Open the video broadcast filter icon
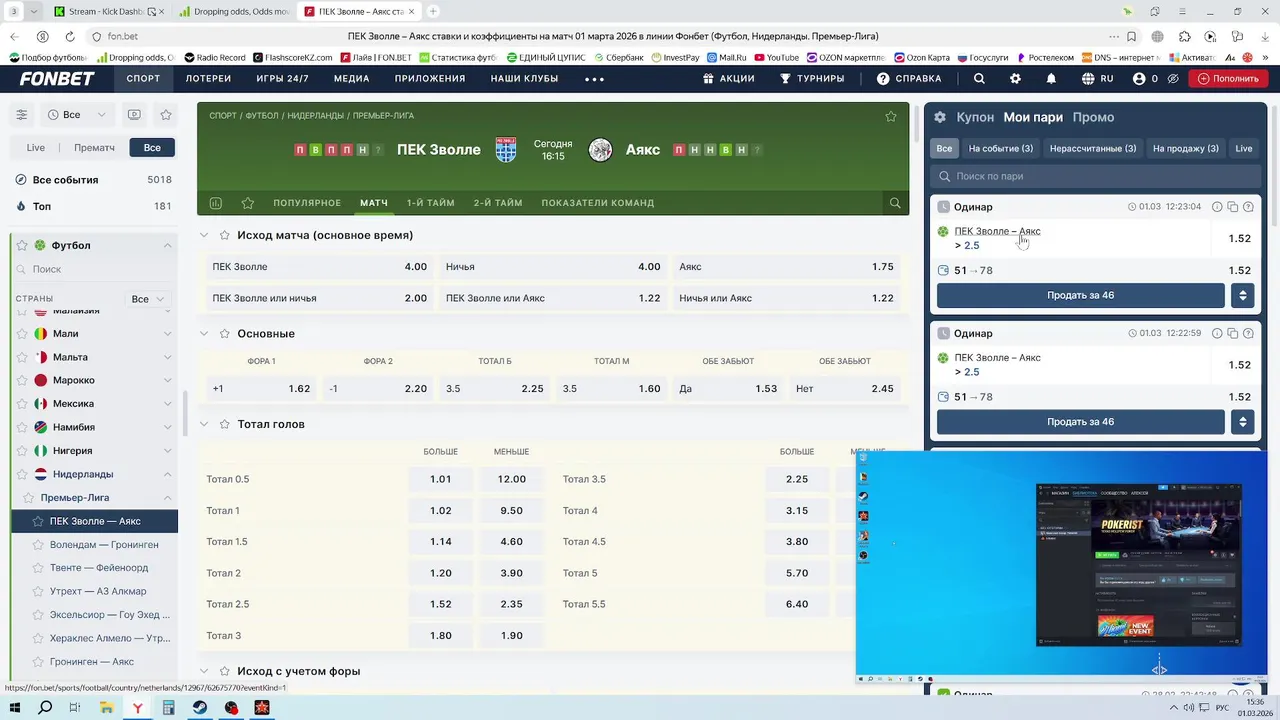 (134, 115)
